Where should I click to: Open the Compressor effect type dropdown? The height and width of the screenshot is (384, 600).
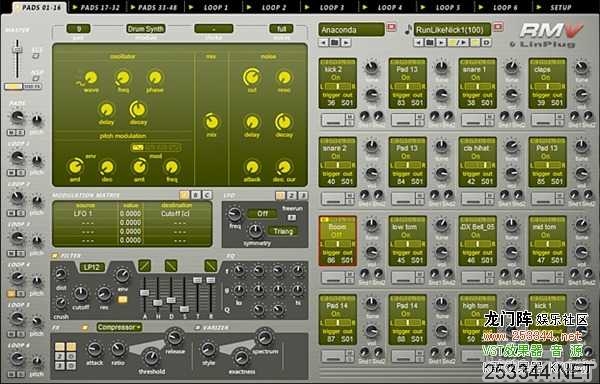[119, 327]
